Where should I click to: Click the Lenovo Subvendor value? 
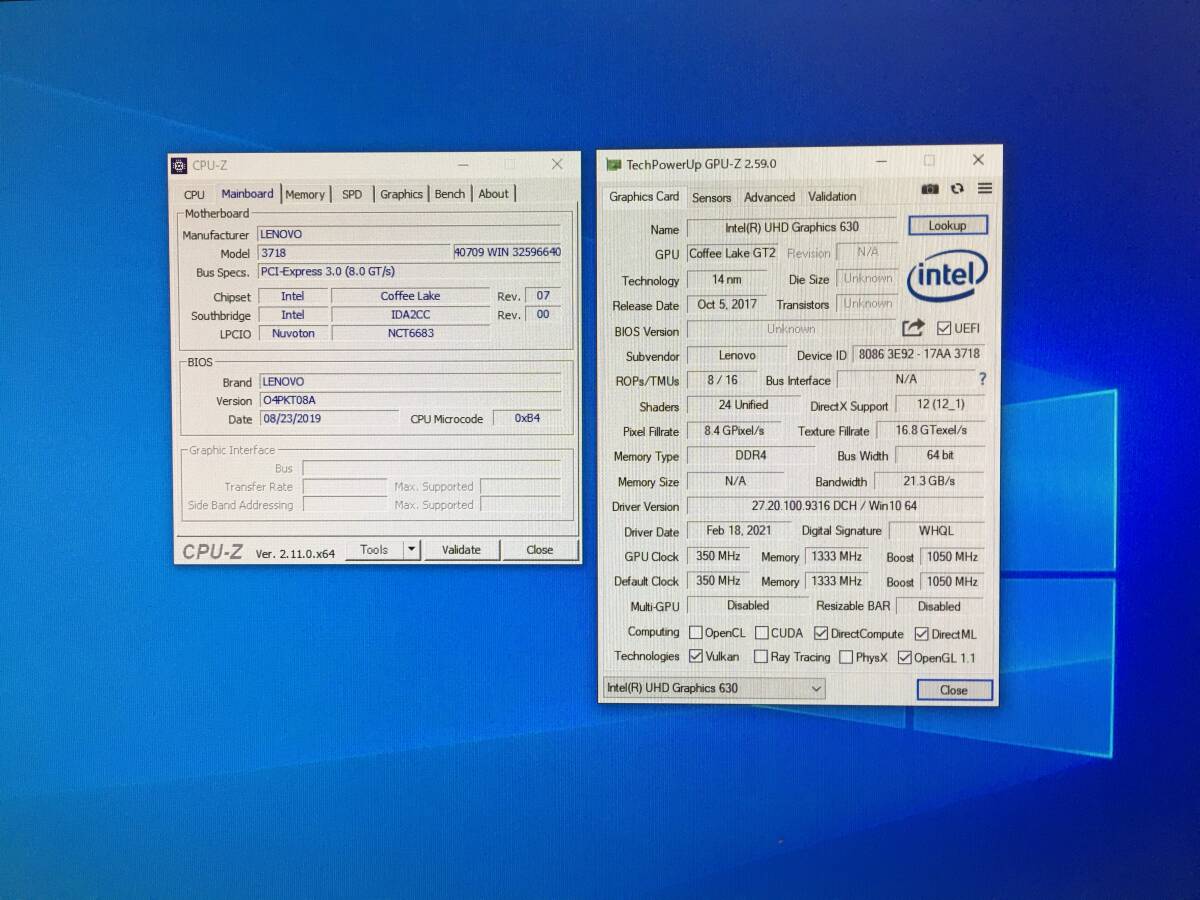(x=737, y=355)
